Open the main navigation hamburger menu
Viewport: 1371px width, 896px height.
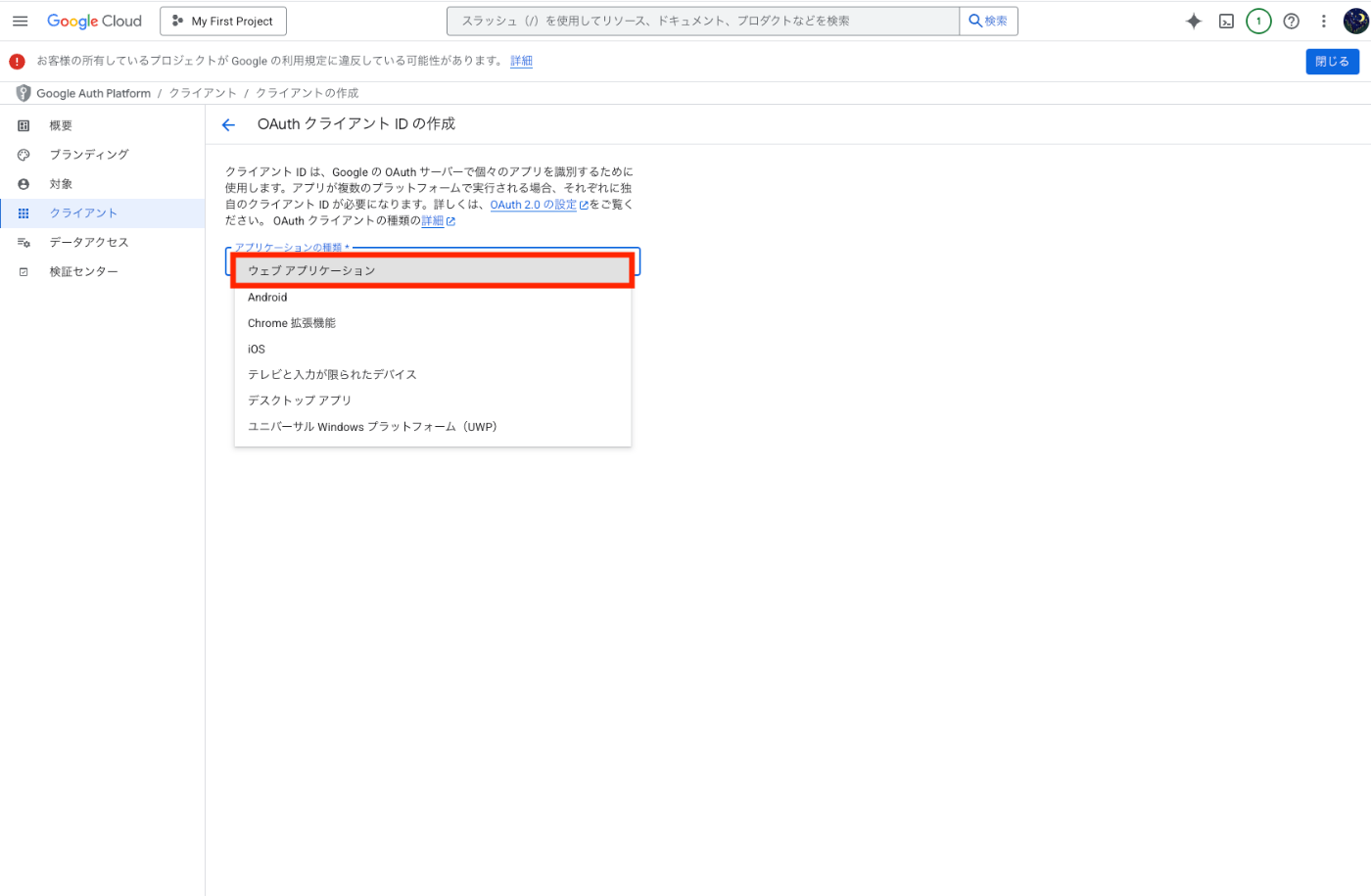tap(20, 21)
